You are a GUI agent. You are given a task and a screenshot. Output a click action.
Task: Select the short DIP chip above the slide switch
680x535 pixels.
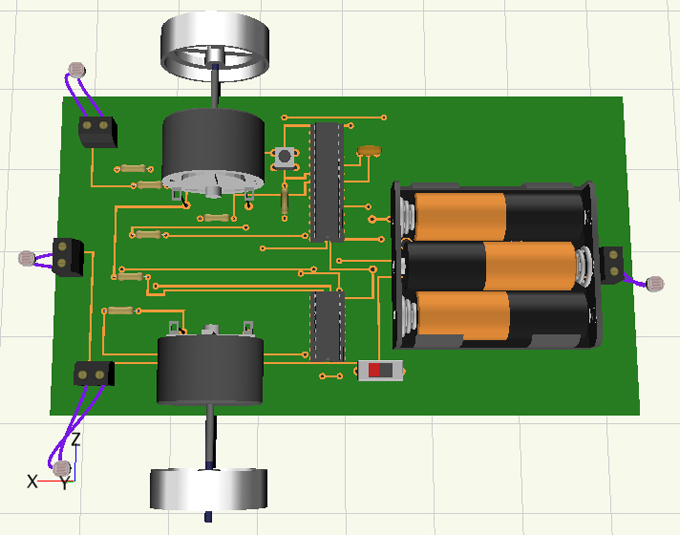(328, 326)
